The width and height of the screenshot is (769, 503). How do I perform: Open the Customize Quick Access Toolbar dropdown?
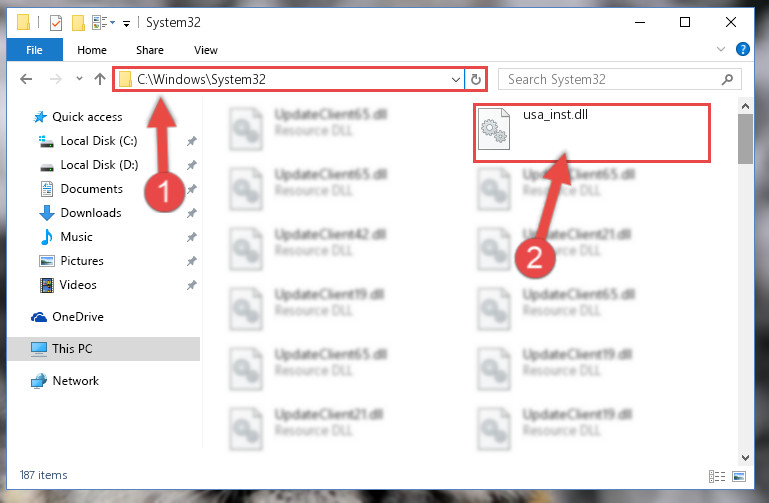click(126, 23)
